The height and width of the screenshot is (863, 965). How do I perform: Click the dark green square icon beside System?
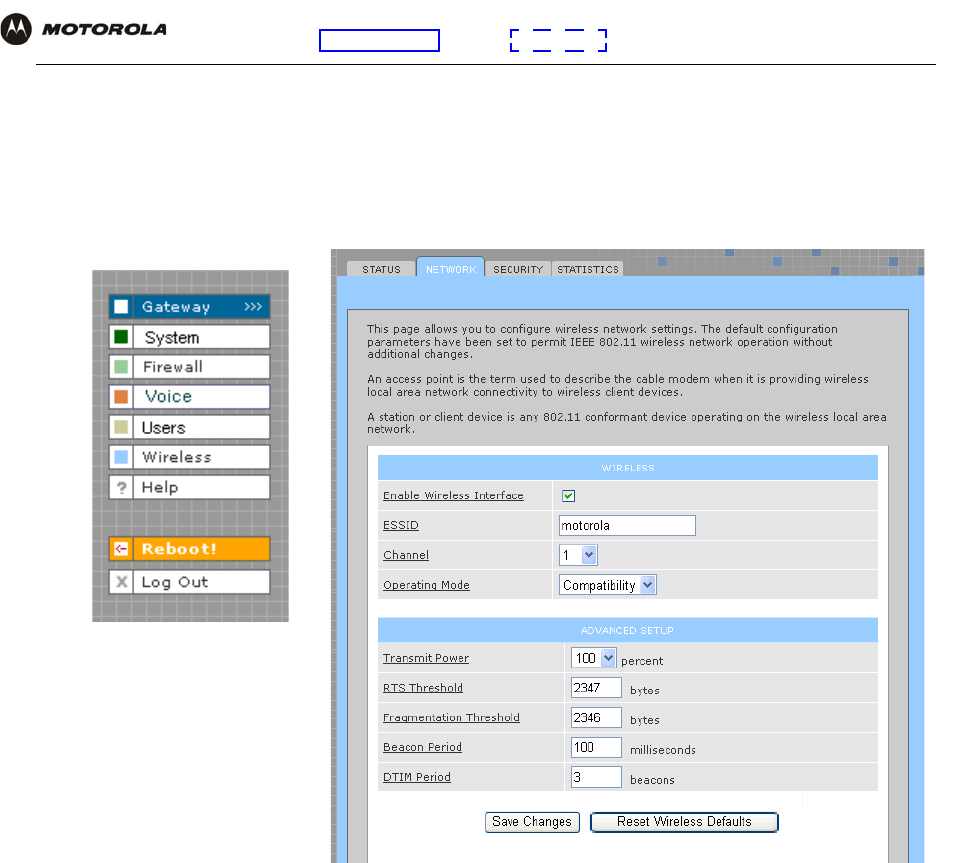(x=121, y=337)
